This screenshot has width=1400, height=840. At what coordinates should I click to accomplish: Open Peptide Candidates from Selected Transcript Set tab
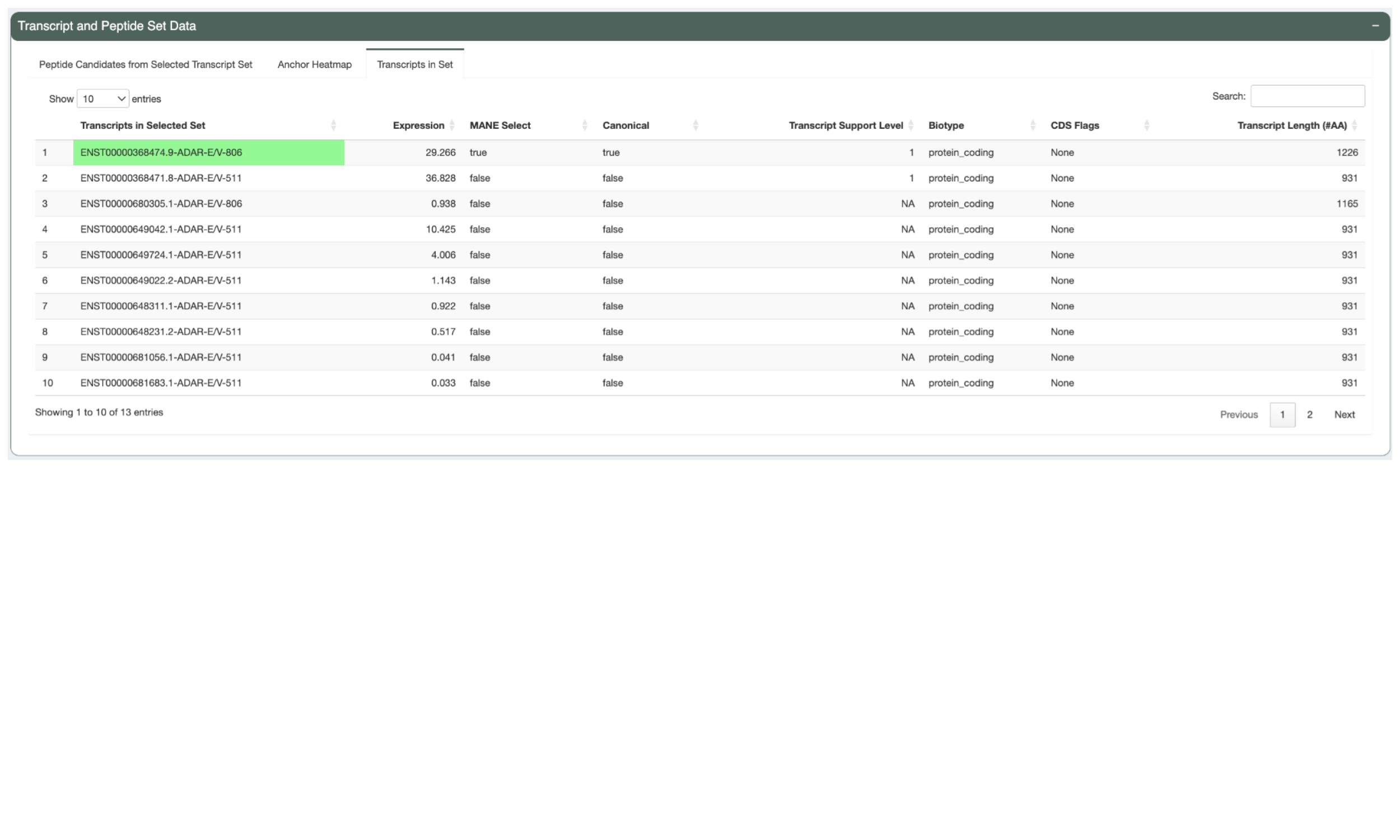145,64
